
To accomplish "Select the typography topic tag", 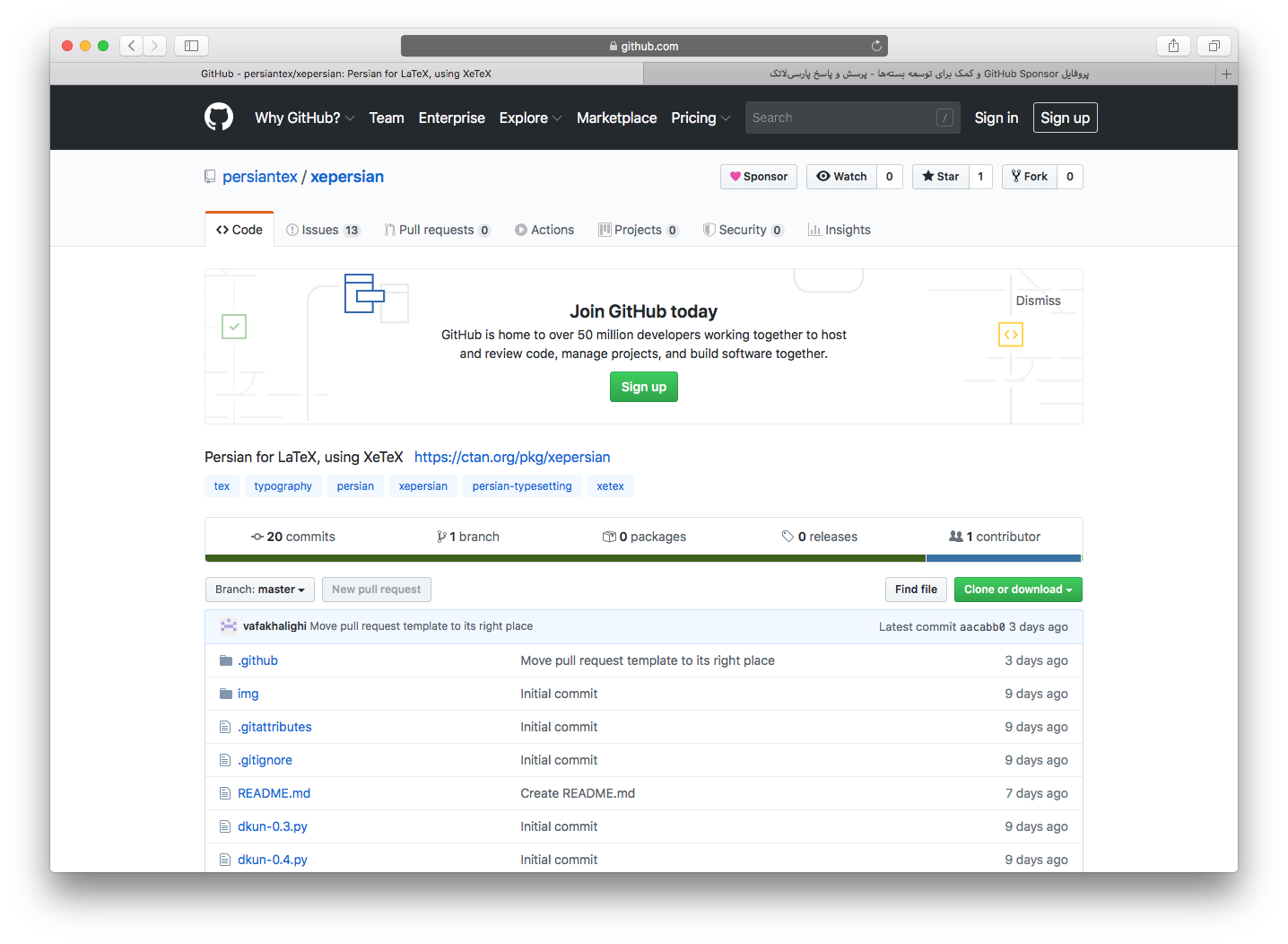I will tap(283, 486).
